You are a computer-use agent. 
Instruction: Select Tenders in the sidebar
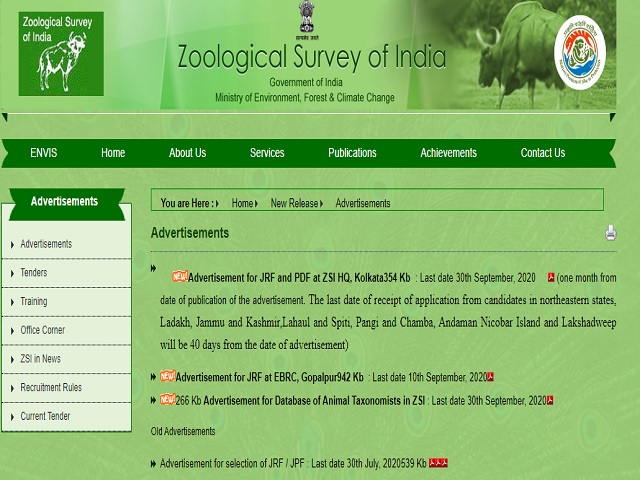pos(33,272)
